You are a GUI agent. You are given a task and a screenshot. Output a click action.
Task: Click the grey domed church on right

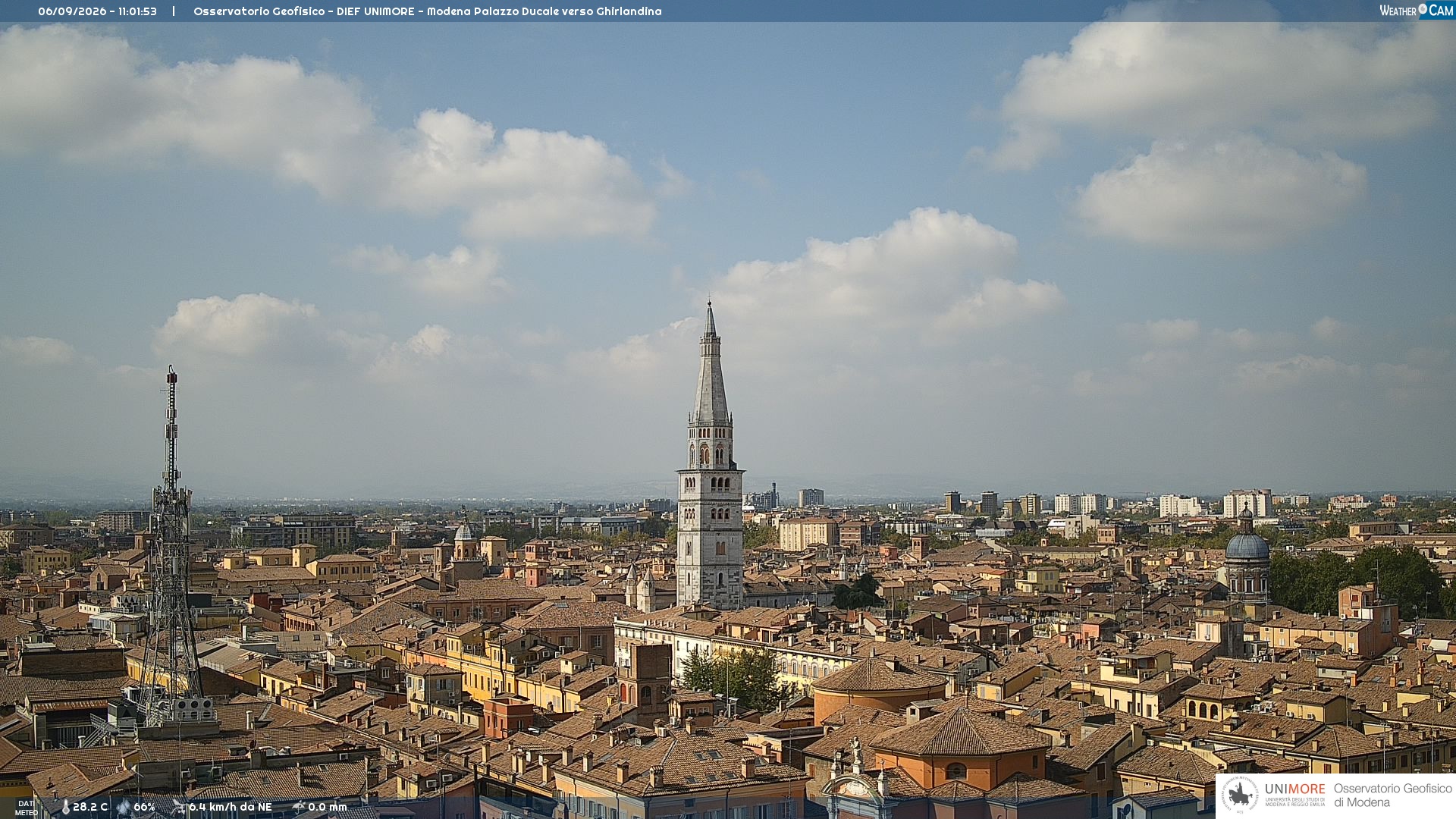click(x=1247, y=554)
